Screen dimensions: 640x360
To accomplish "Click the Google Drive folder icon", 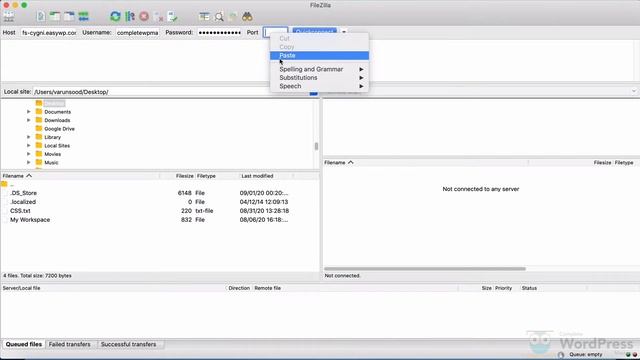I will pyautogui.click(x=39, y=128).
